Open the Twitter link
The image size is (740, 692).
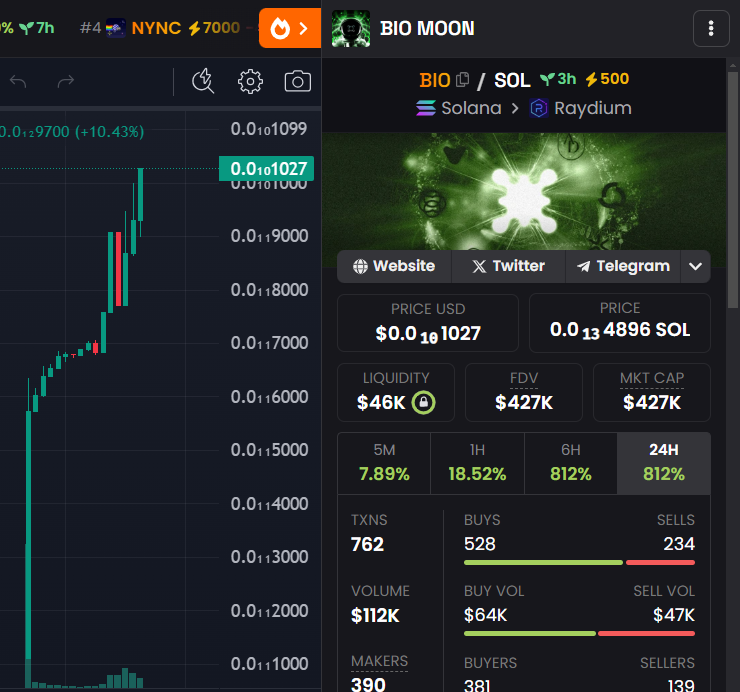pyautogui.click(x=508, y=266)
